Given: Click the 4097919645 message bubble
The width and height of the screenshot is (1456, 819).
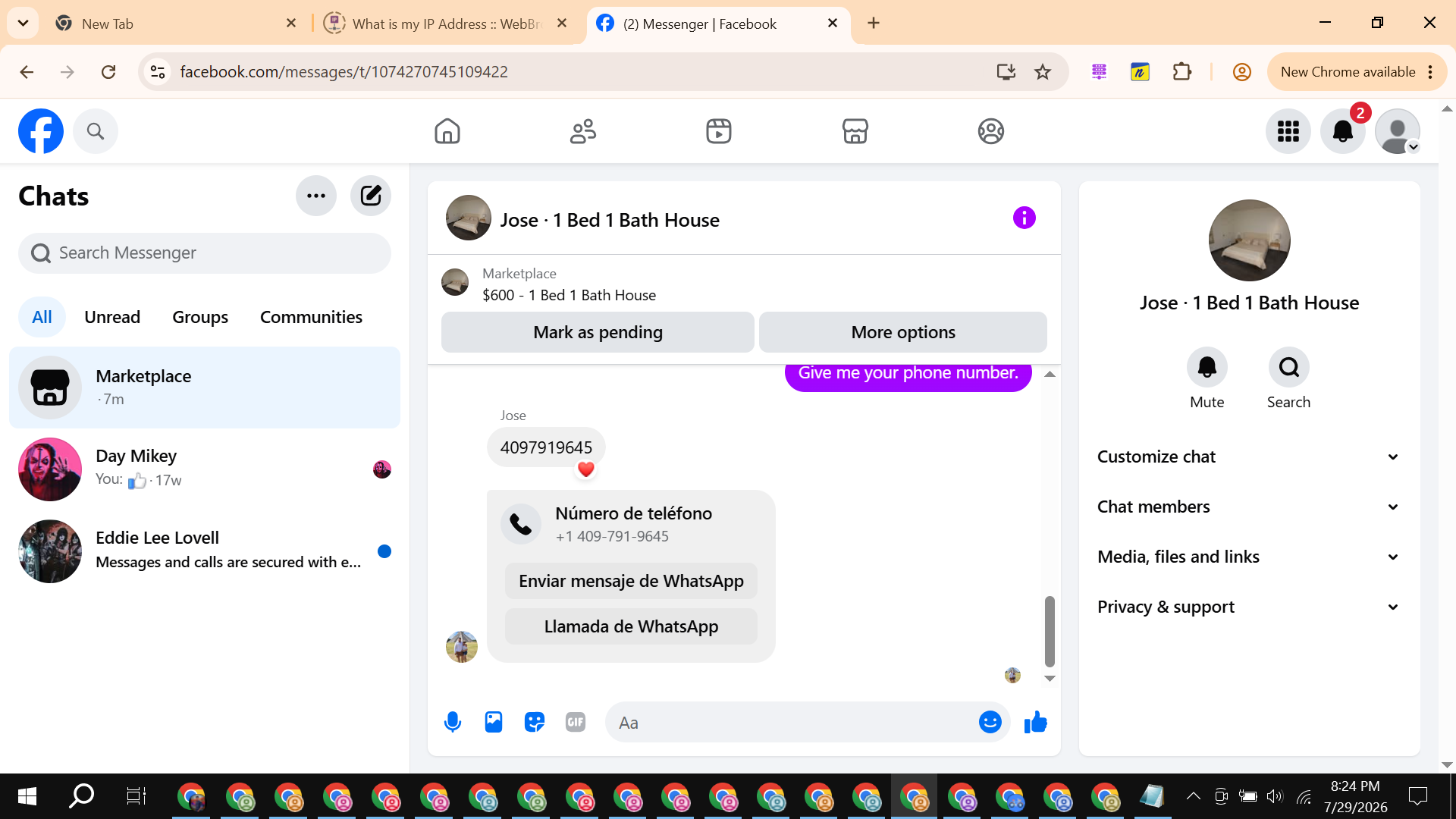Looking at the screenshot, I should pyautogui.click(x=546, y=447).
